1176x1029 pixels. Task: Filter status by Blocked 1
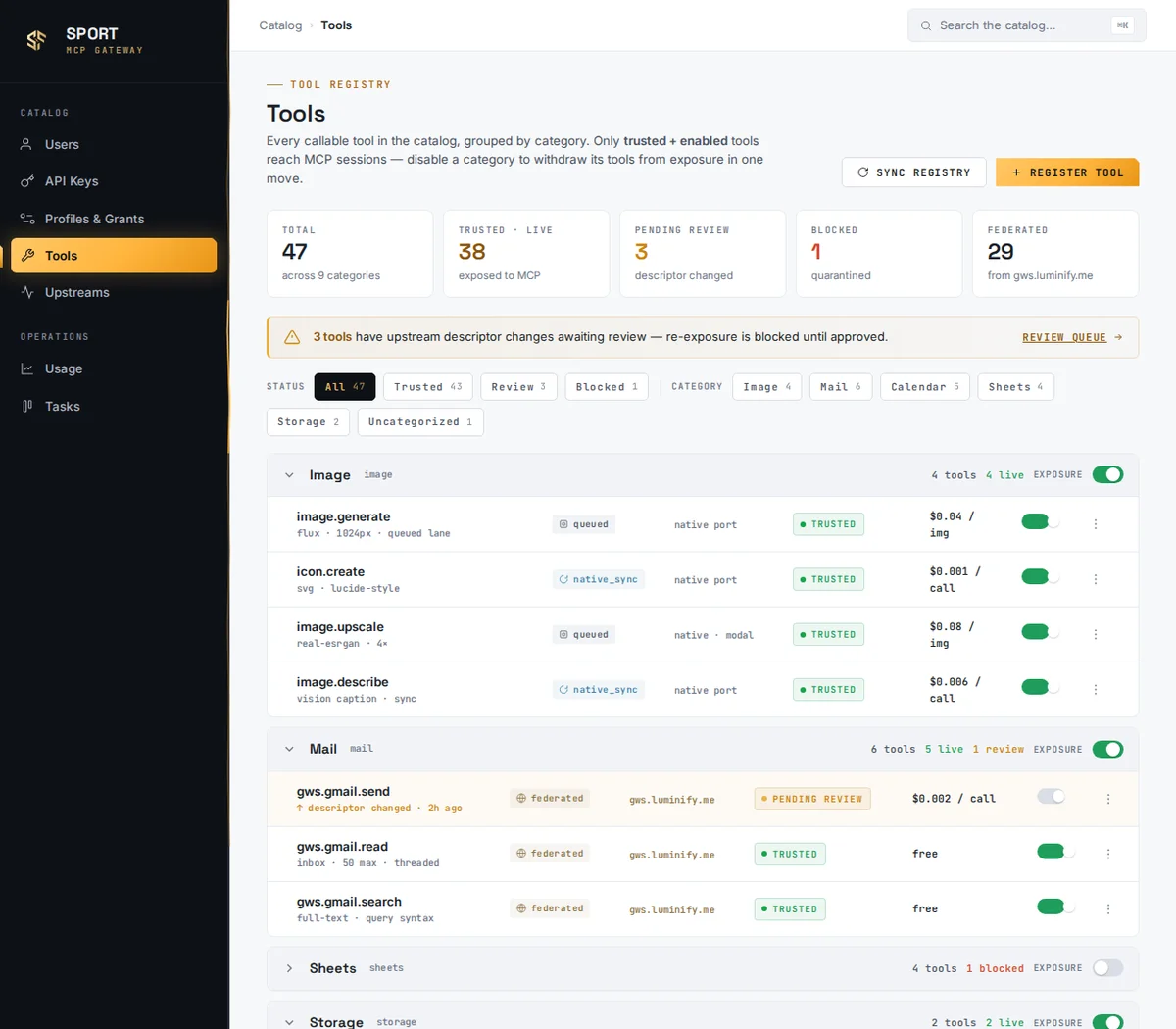607,387
